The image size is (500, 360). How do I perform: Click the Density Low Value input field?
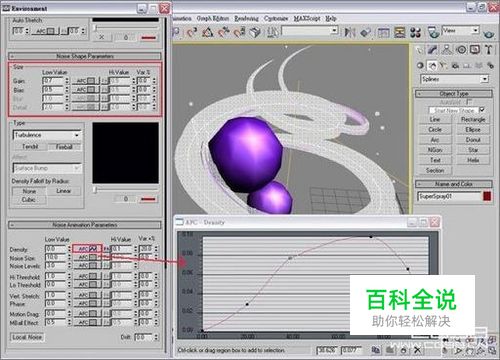[55, 249]
